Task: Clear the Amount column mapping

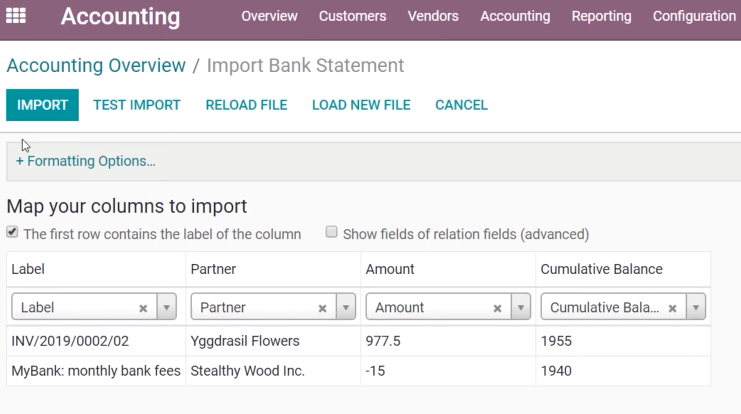Action: [497, 309]
